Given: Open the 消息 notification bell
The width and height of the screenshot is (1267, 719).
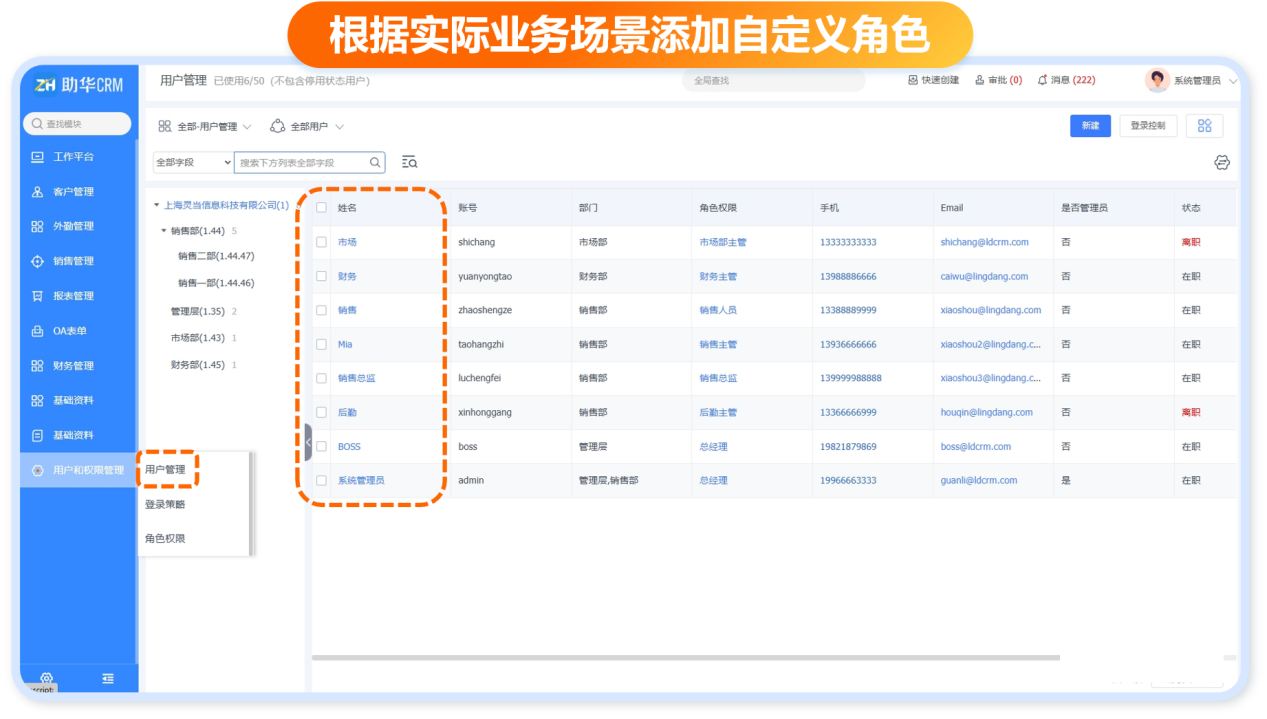Looking at the screenshot, I should point(1043,80).
